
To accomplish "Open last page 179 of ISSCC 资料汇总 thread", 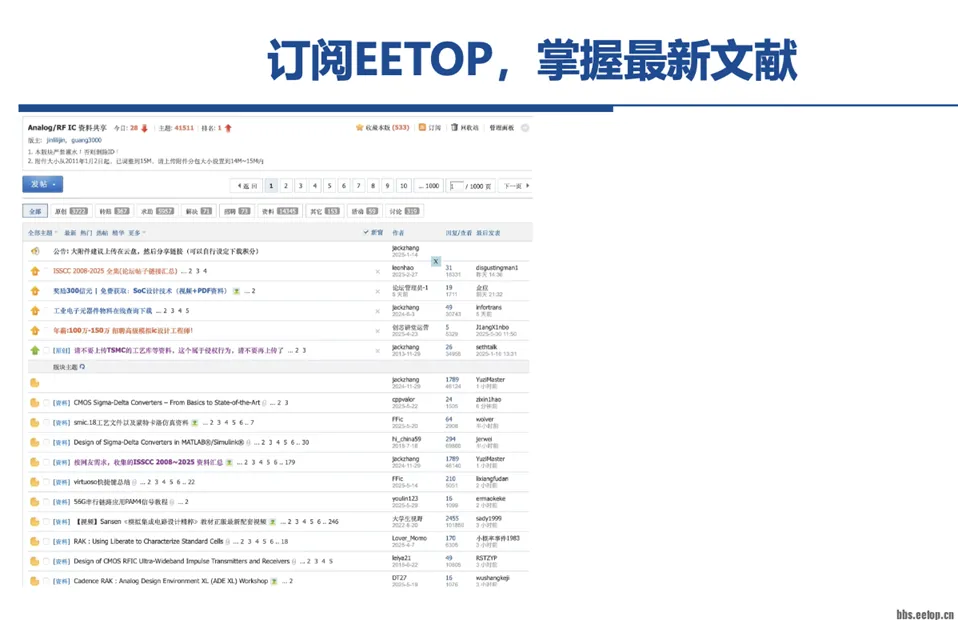I will pyautogui.click(x=290, y=462).
